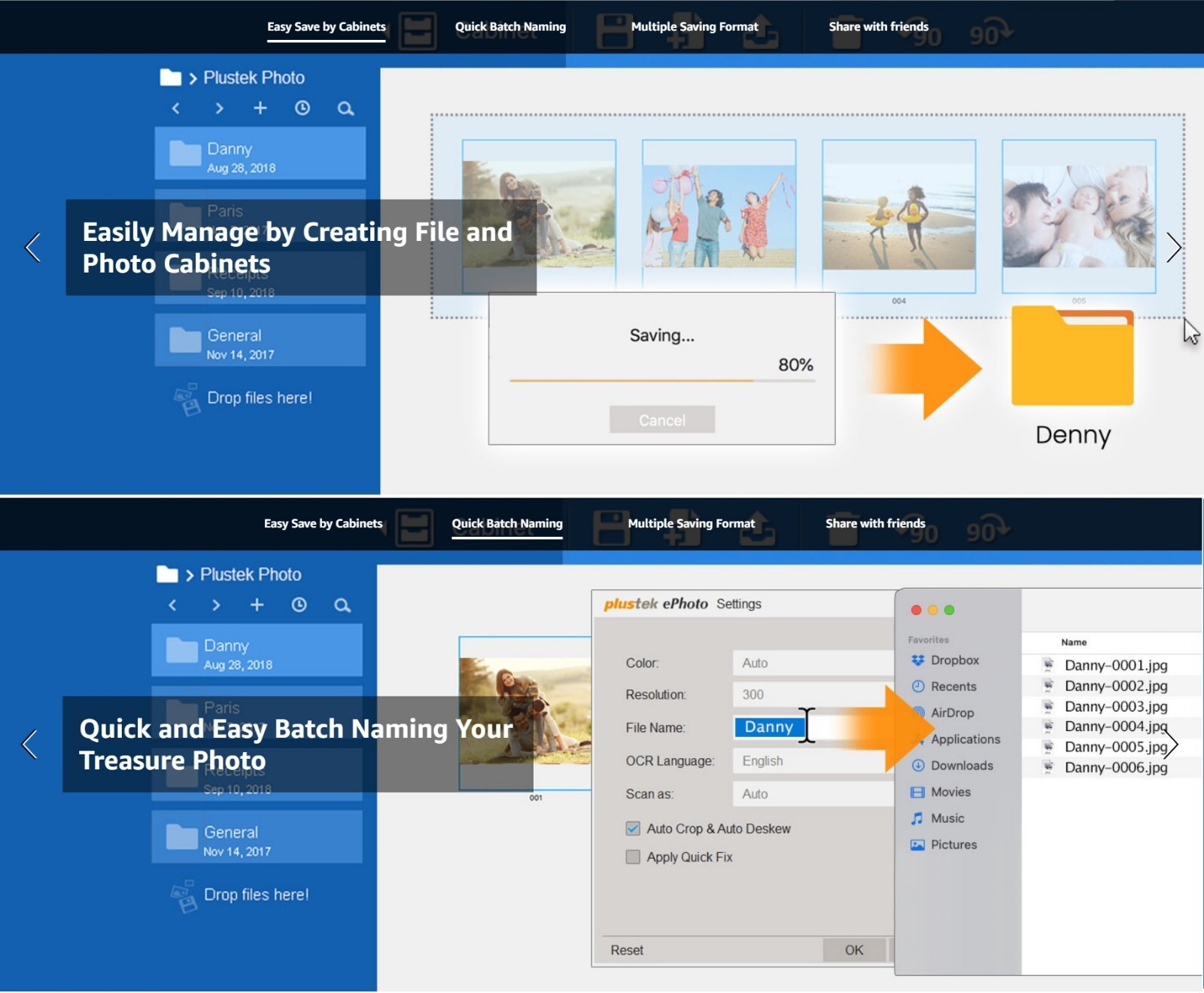Select Share with friends tab in the upper header

(879, 27)
